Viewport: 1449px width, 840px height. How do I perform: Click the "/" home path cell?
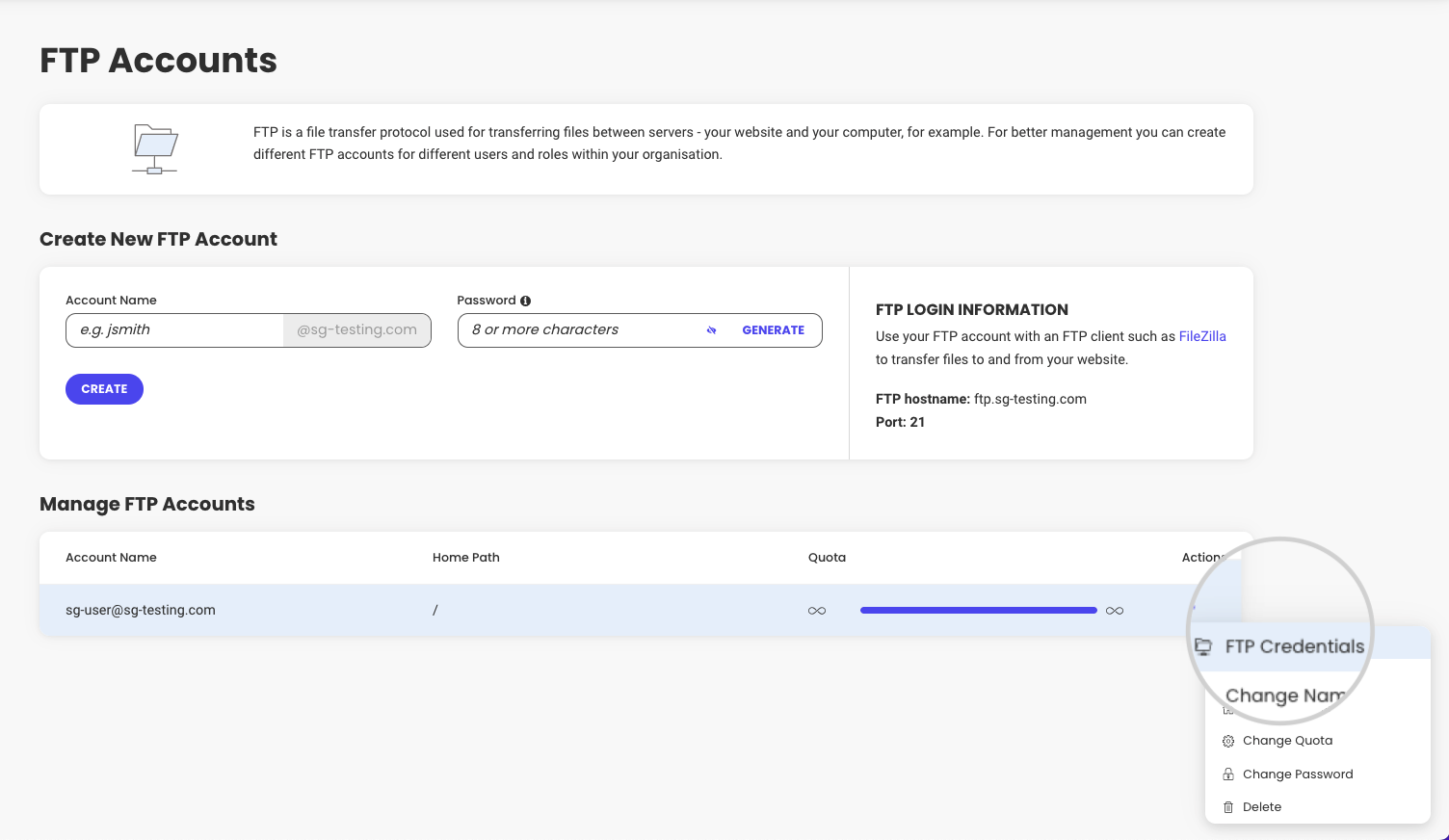pyautogui.click(x=435, y=610)
